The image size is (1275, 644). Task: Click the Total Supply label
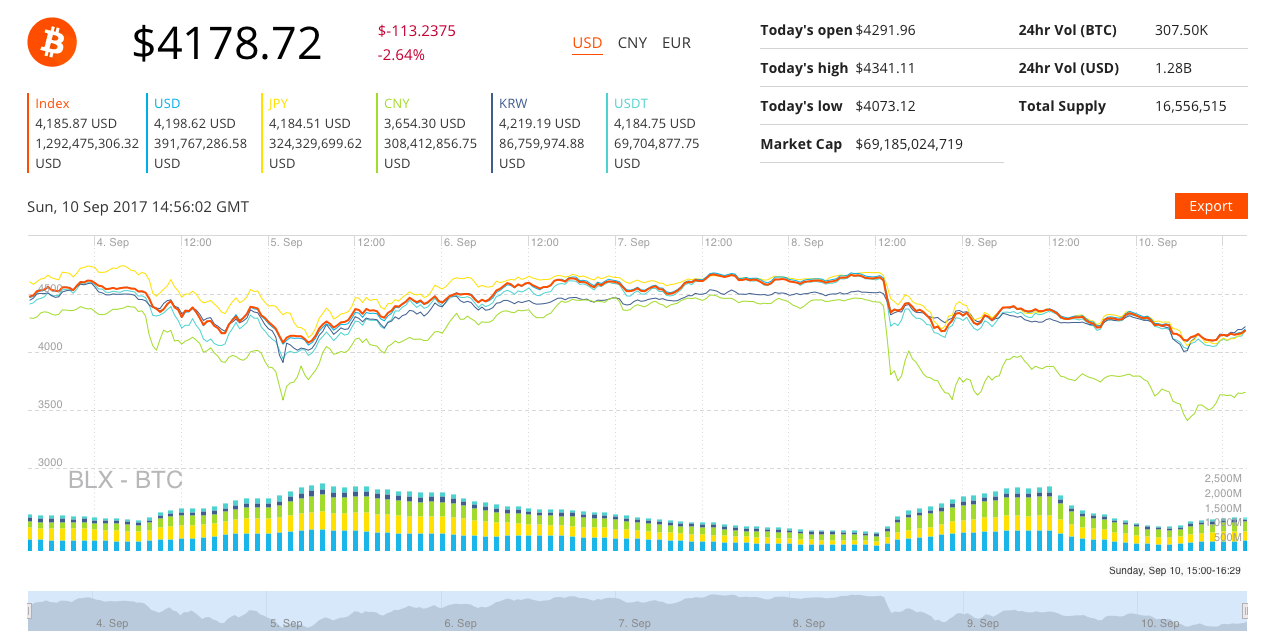point(1062,106)
